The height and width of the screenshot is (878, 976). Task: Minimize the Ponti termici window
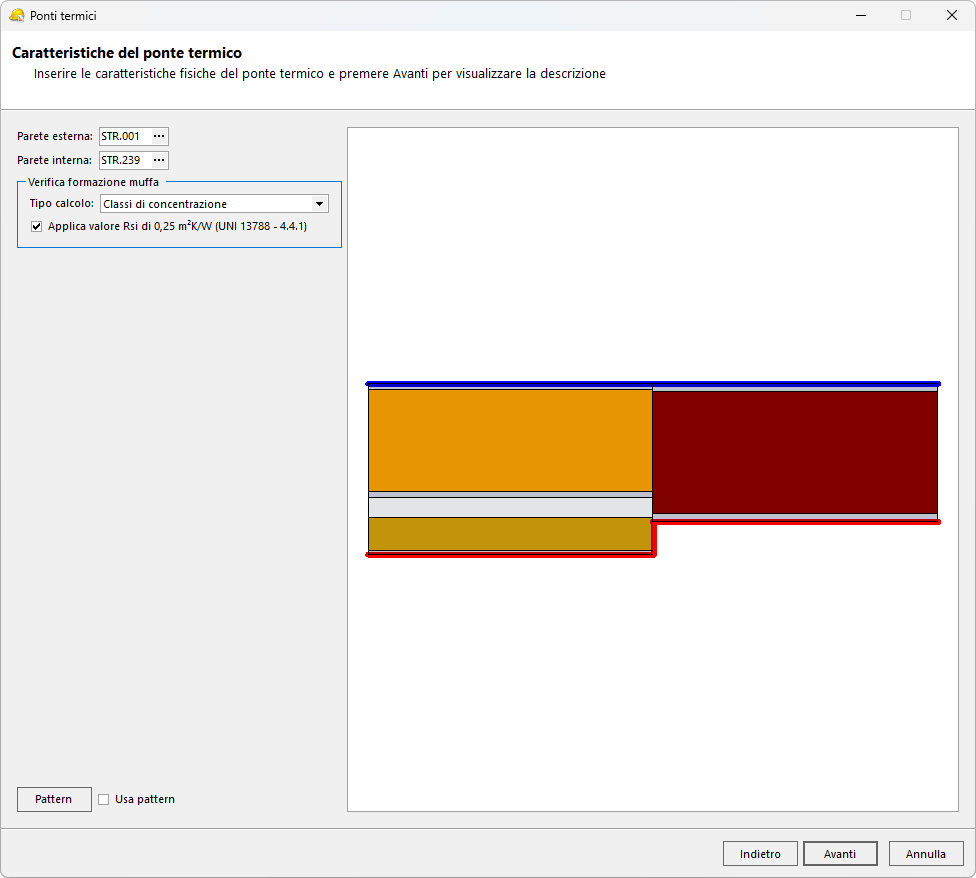[x=860, y=16]
